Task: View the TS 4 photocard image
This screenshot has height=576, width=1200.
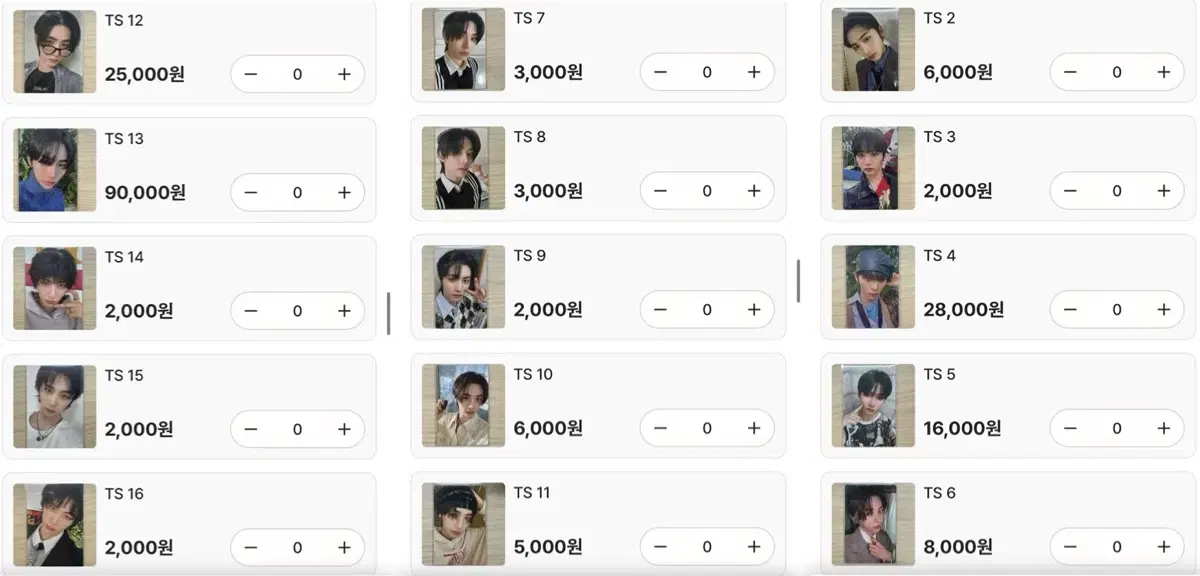Action: pos(873,287)
